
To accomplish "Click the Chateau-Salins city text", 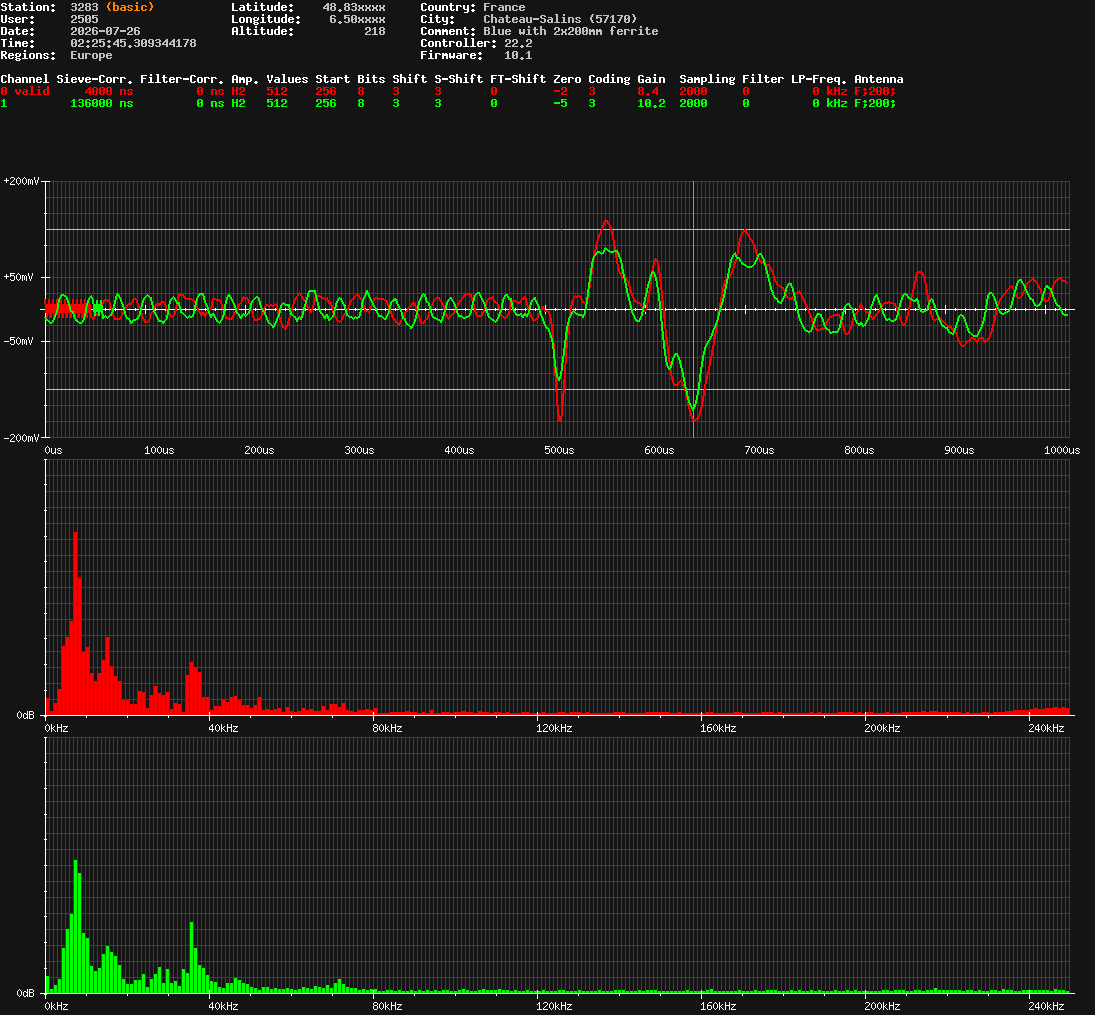I will (531, 19).
